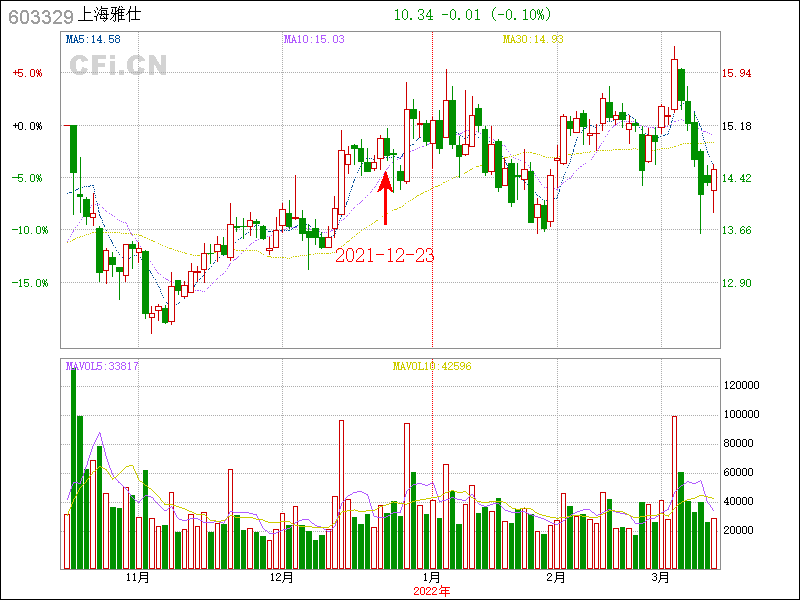Viewport: 800px width, 600px height.
Task: Click the 12月 month label
Action: pos(282,578)
